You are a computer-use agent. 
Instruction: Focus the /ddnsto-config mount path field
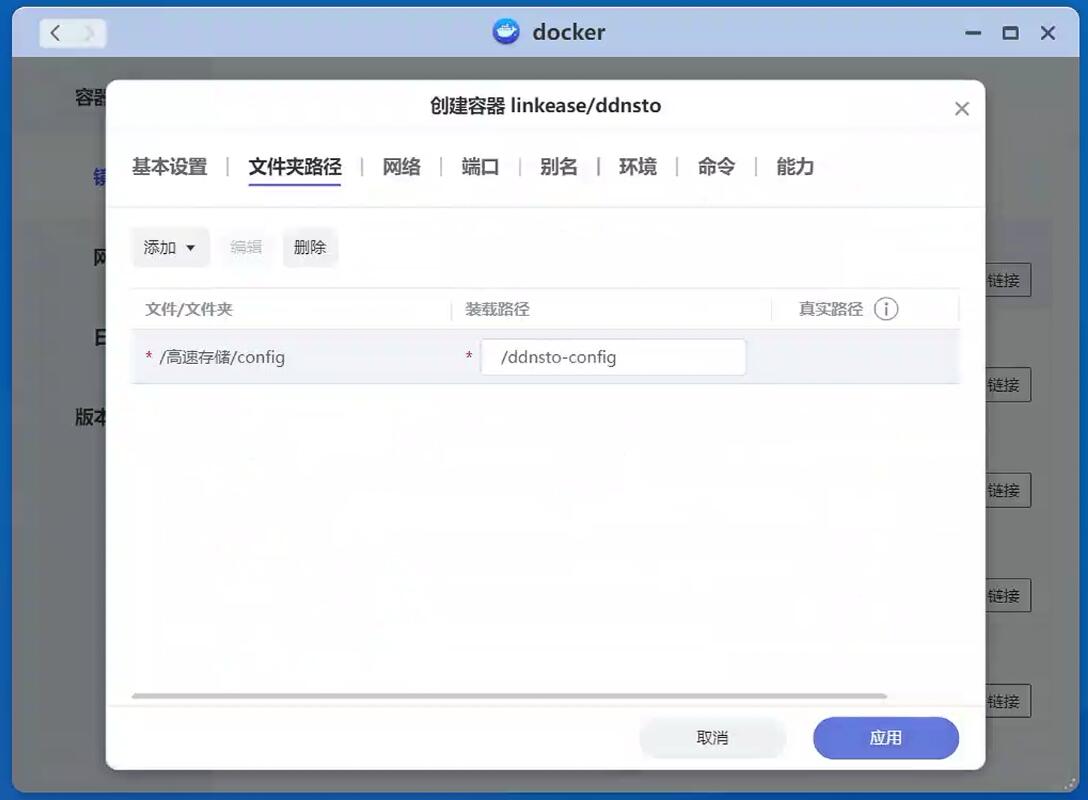pyautogui.click(x=613, y=357)
